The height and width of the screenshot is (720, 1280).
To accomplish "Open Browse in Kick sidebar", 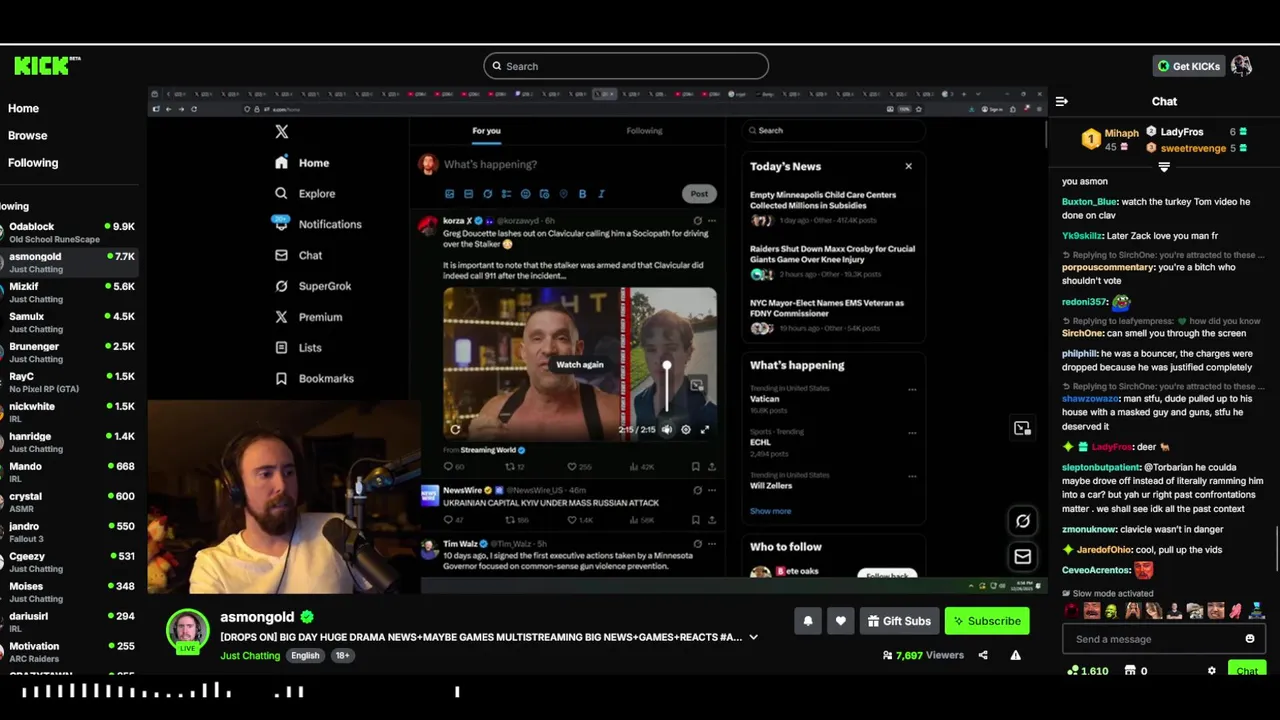I will [x=27, y=135].
